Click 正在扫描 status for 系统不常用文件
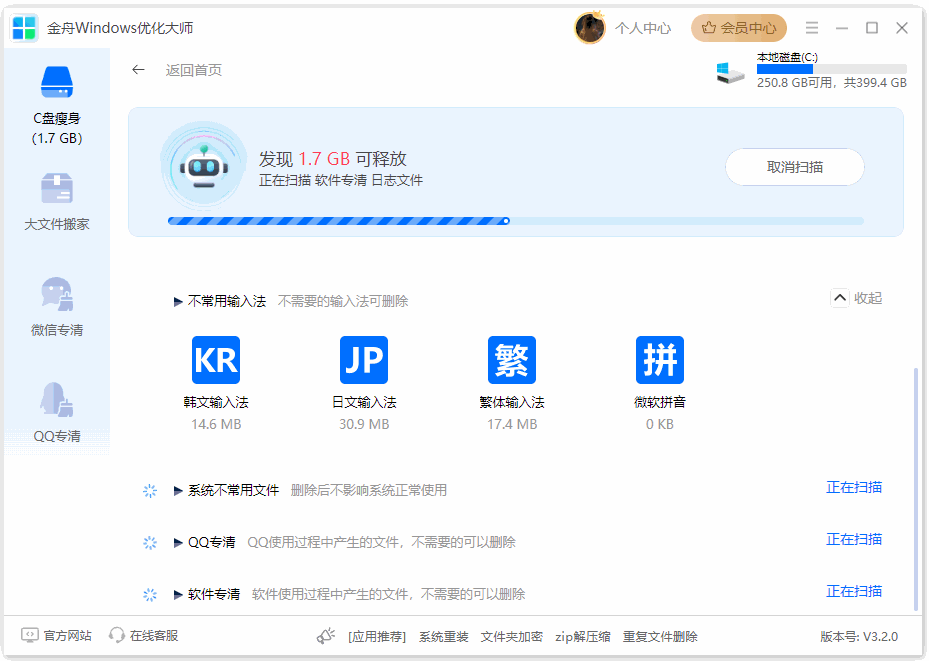The image size is (929, 661). [854, 487]
